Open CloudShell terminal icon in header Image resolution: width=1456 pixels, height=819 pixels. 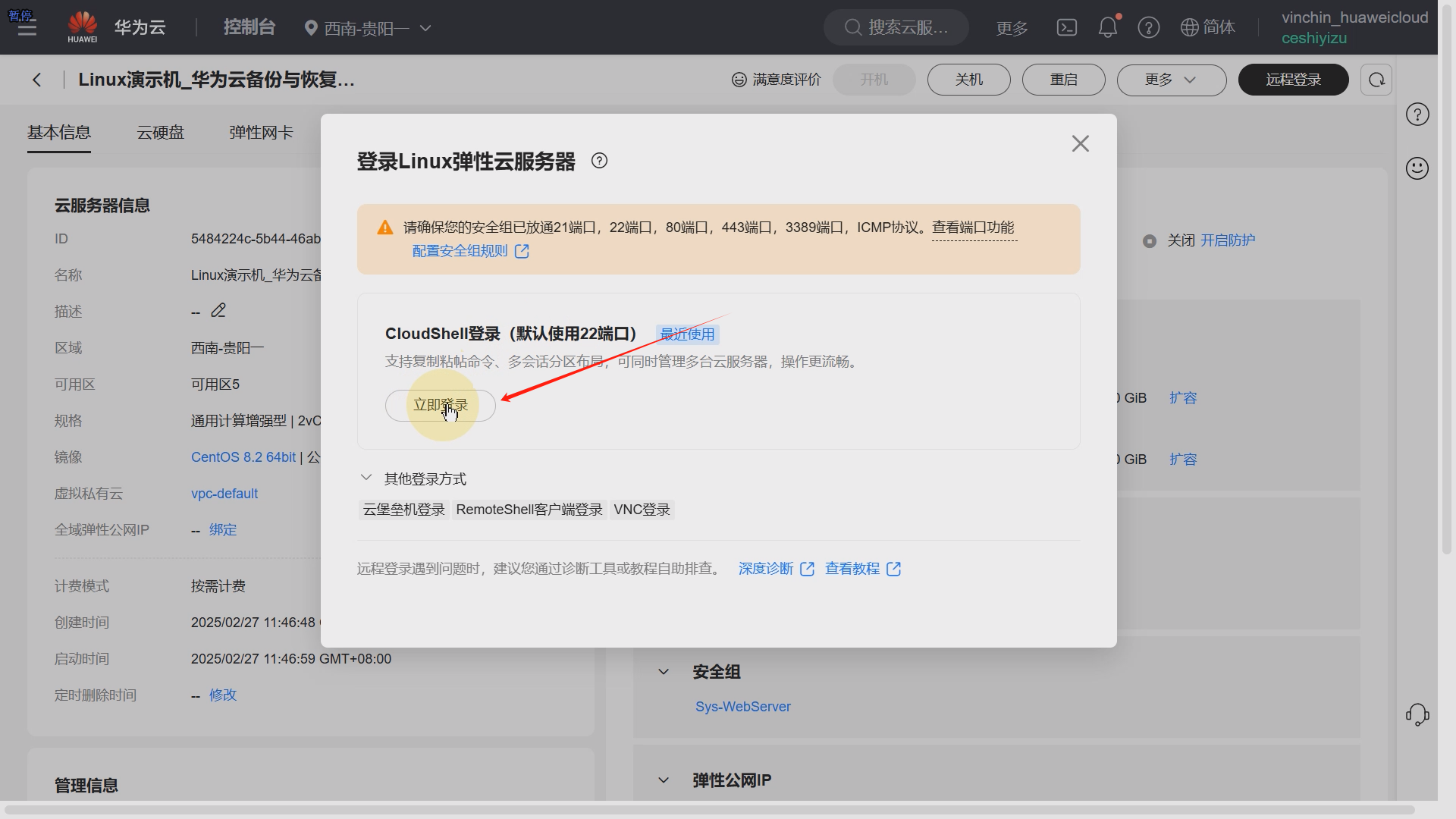(x=1066, y=28)
